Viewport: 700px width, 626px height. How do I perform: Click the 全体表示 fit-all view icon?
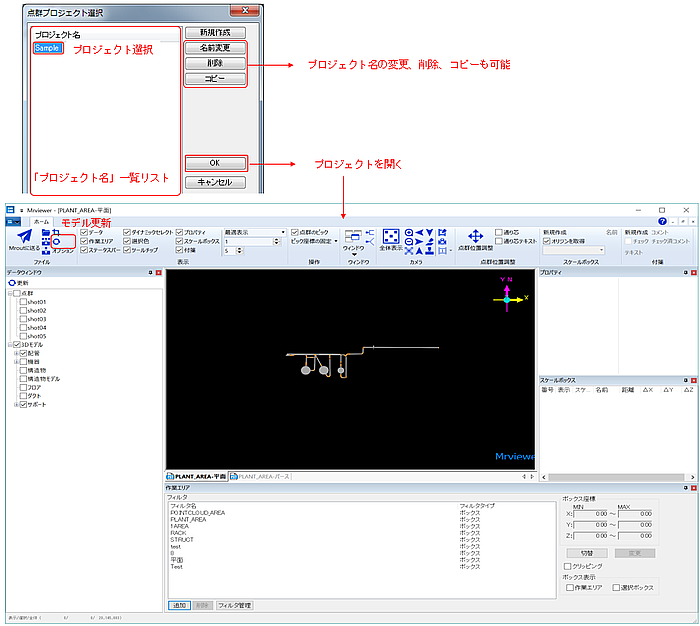pos(391,237)
